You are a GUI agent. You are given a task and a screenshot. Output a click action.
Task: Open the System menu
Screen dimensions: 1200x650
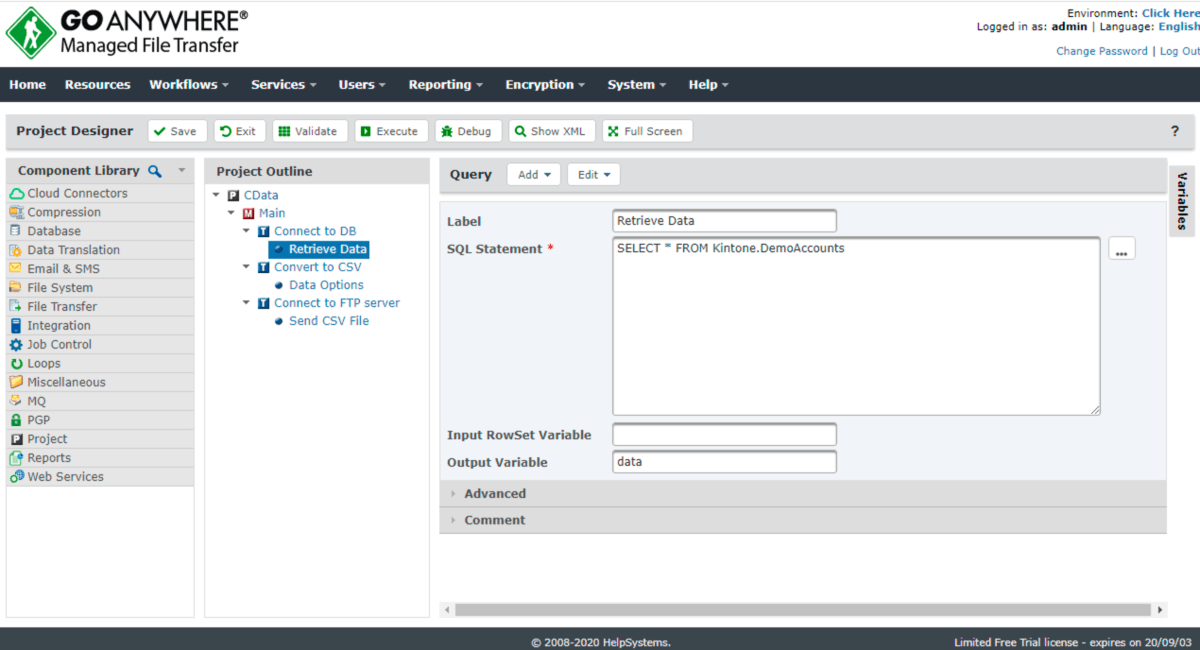tap(637, 85)
